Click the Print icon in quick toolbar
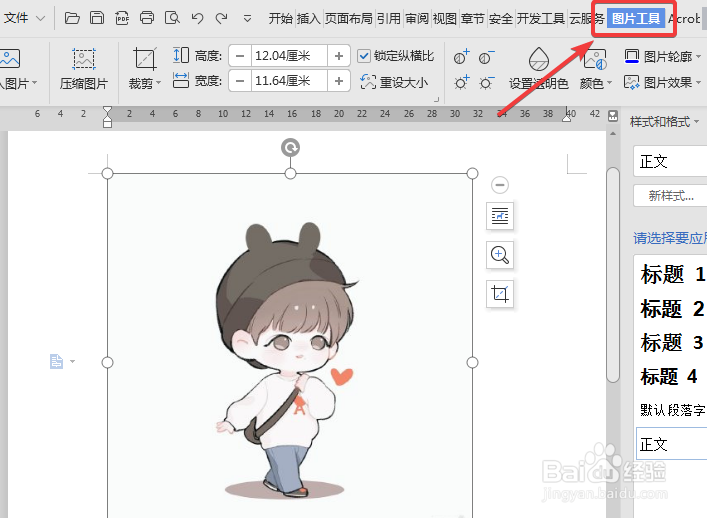707x518 pixels. click(x=147, y=18)
